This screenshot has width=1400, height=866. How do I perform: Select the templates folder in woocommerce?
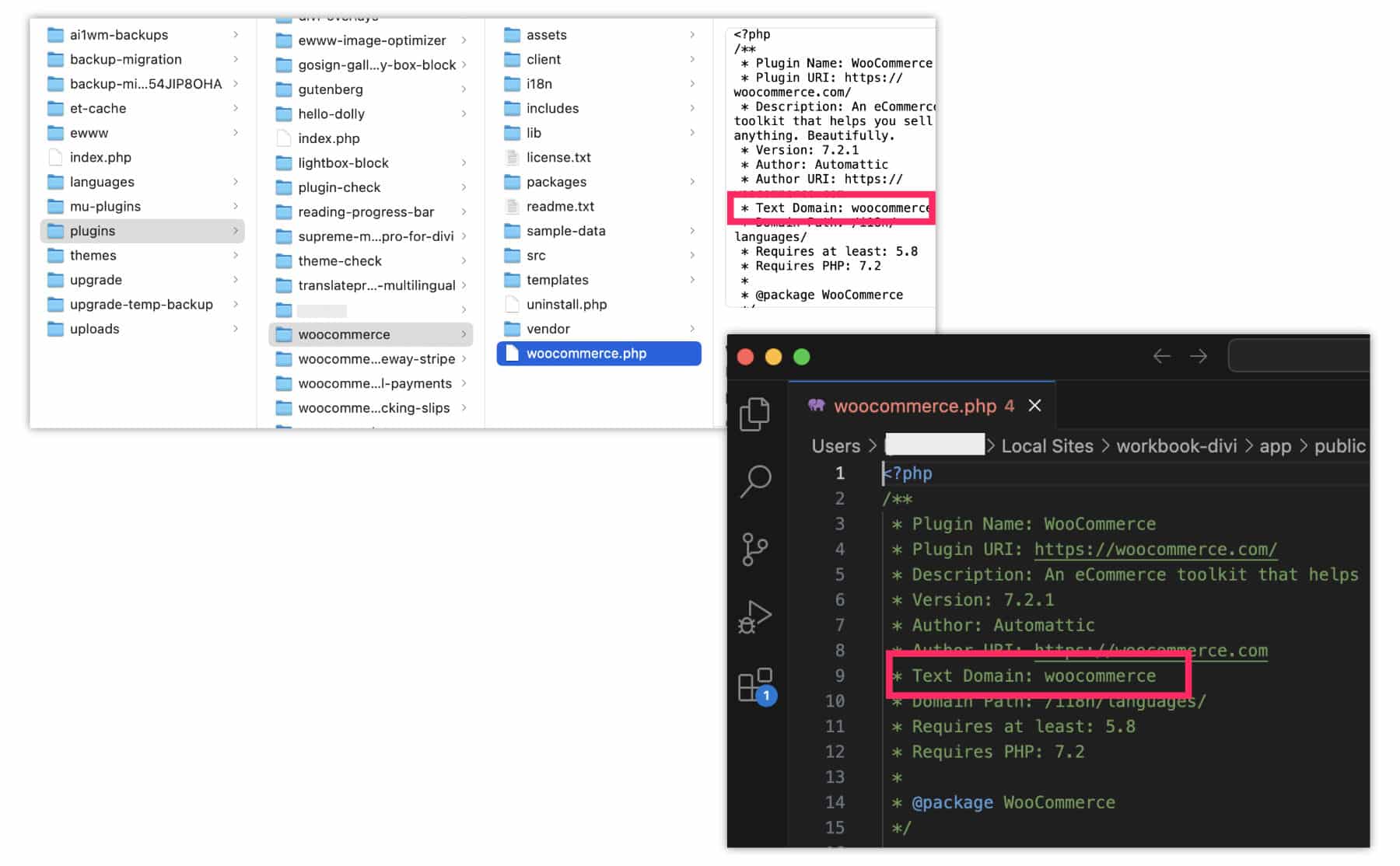599,280
